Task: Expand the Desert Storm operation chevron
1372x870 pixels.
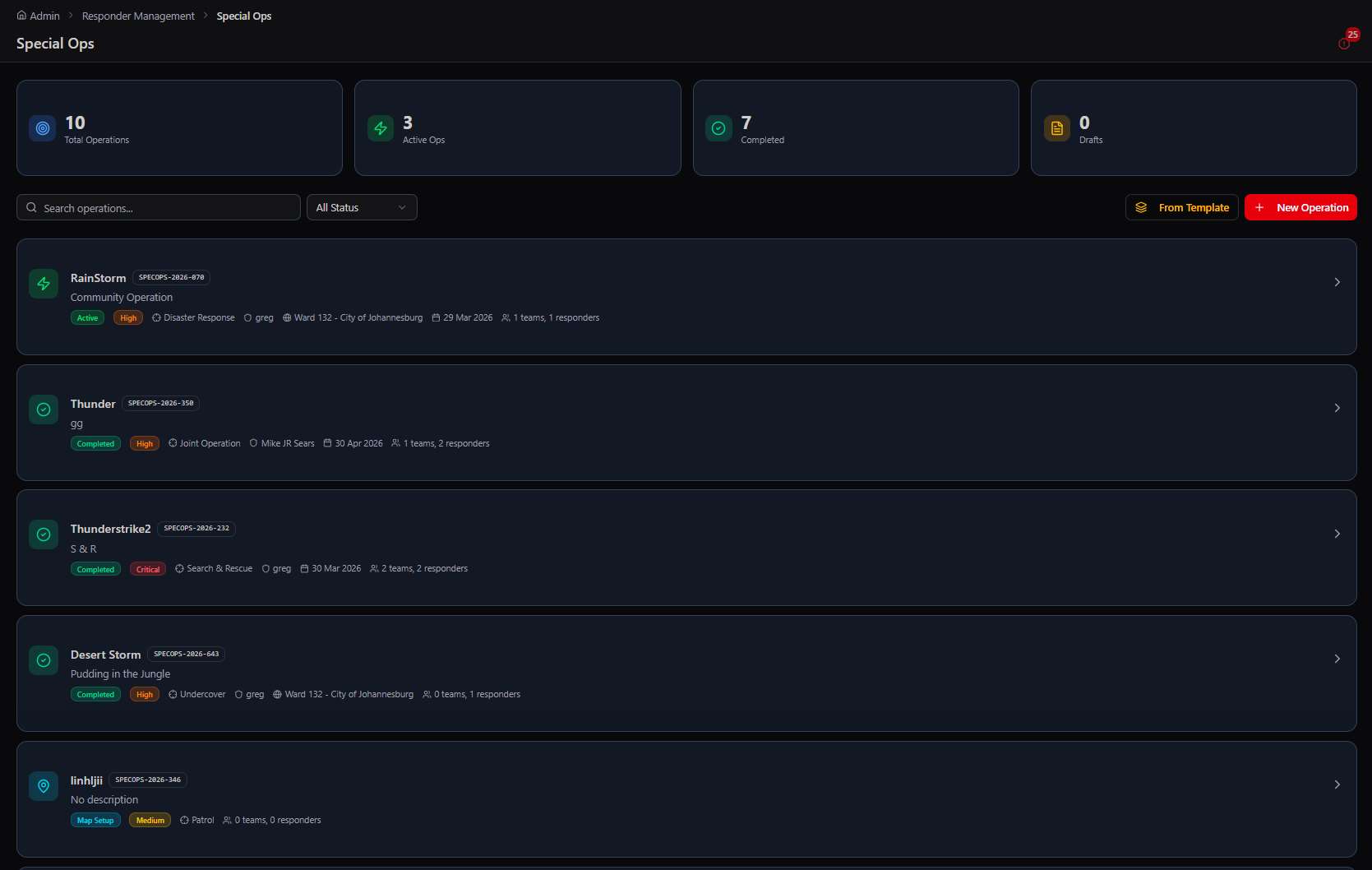Action: pos(1337,659)
